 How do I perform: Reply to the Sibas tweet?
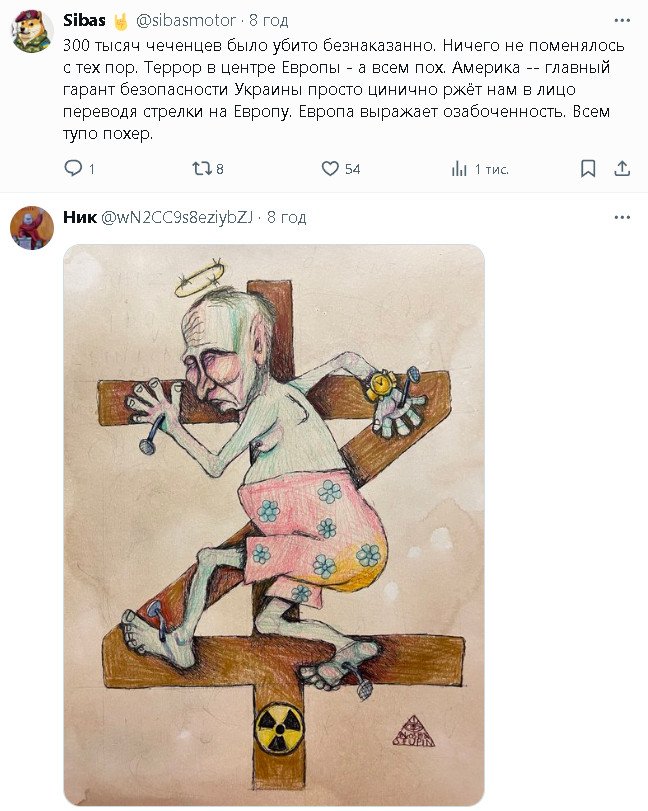tap(73, 169)
